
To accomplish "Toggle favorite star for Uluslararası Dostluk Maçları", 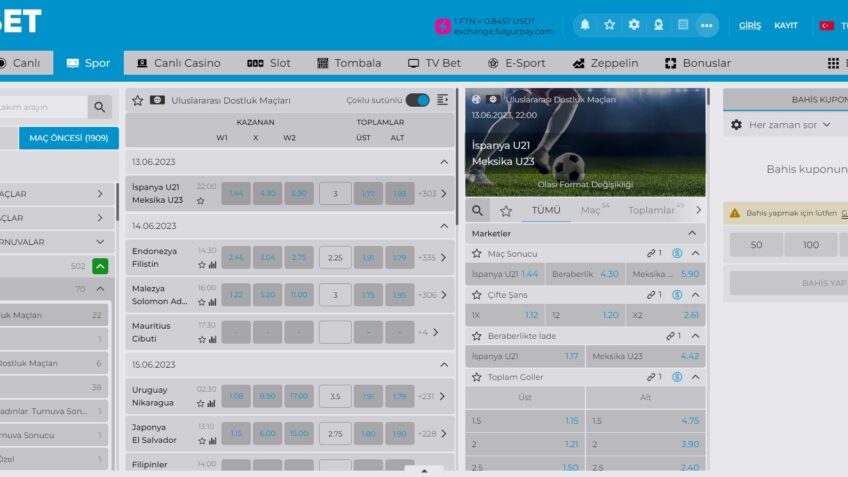I will 138,100.
